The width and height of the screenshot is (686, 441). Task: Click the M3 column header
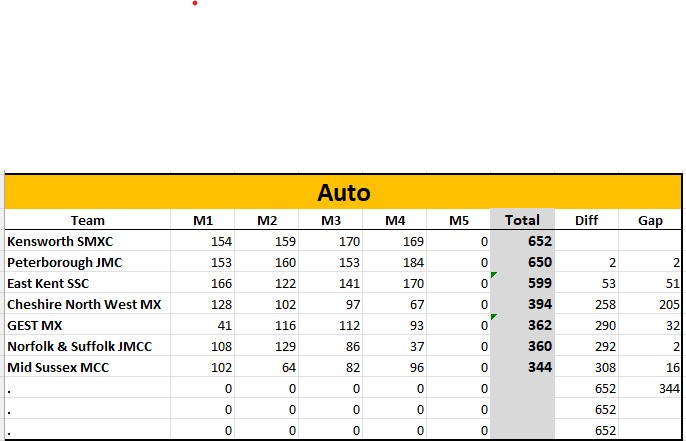click(331, 220)
